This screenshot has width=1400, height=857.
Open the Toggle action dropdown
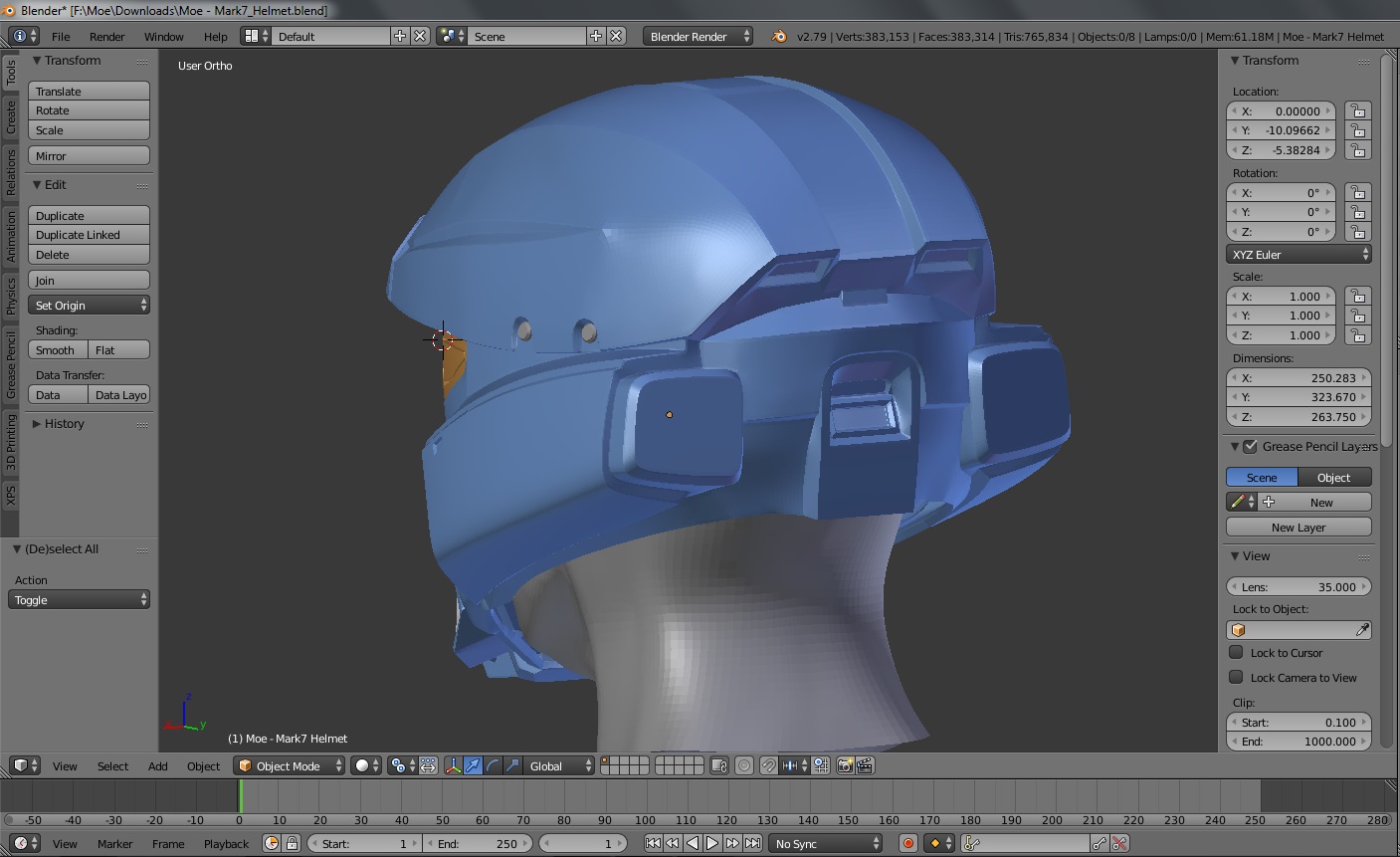pos(79,600)
